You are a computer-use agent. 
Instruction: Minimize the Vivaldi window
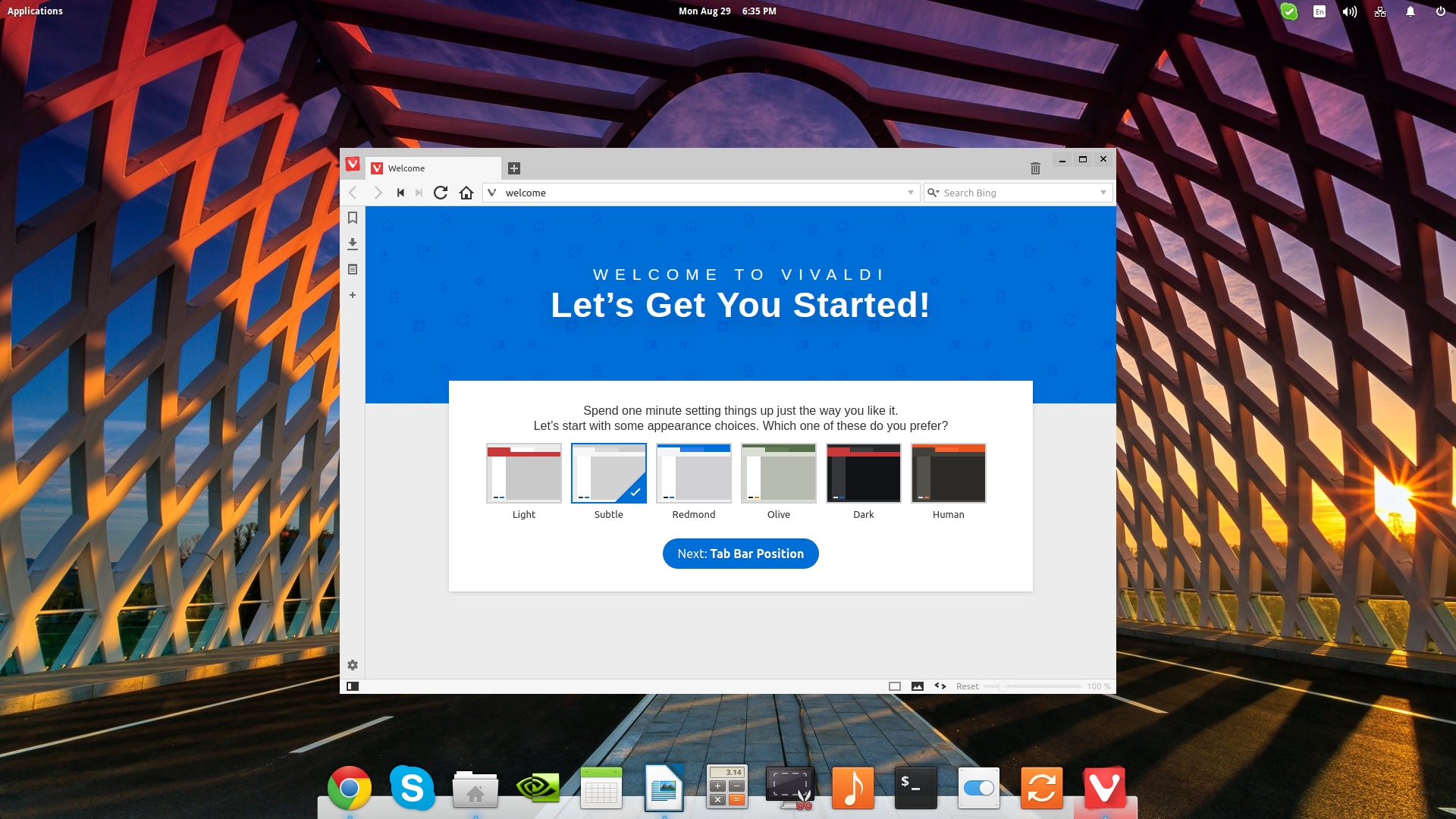[x=1062, y=159]
